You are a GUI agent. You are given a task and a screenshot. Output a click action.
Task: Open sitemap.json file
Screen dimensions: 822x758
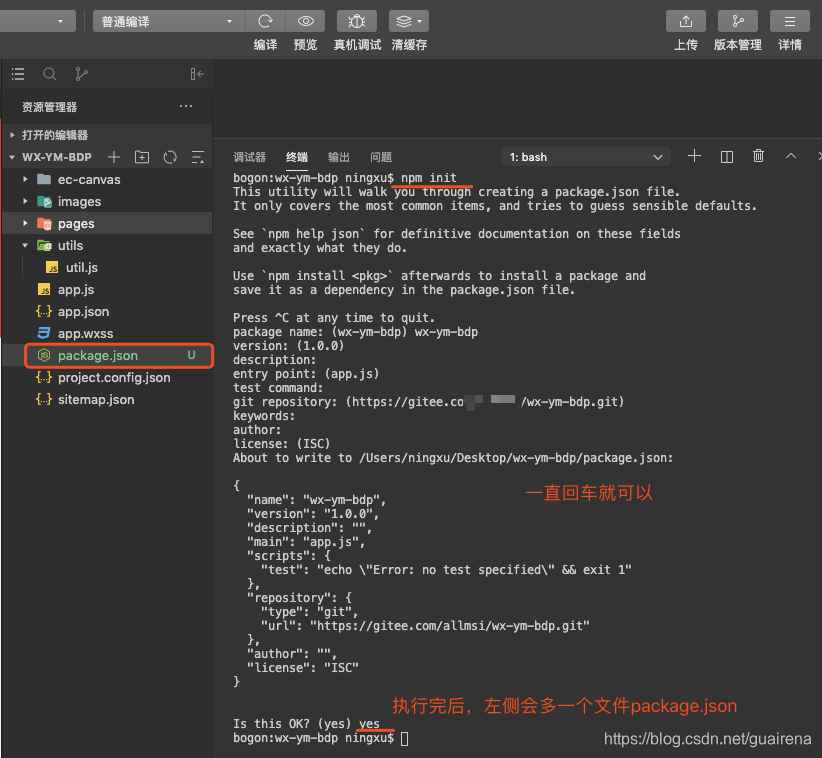[x=107, y=400]
